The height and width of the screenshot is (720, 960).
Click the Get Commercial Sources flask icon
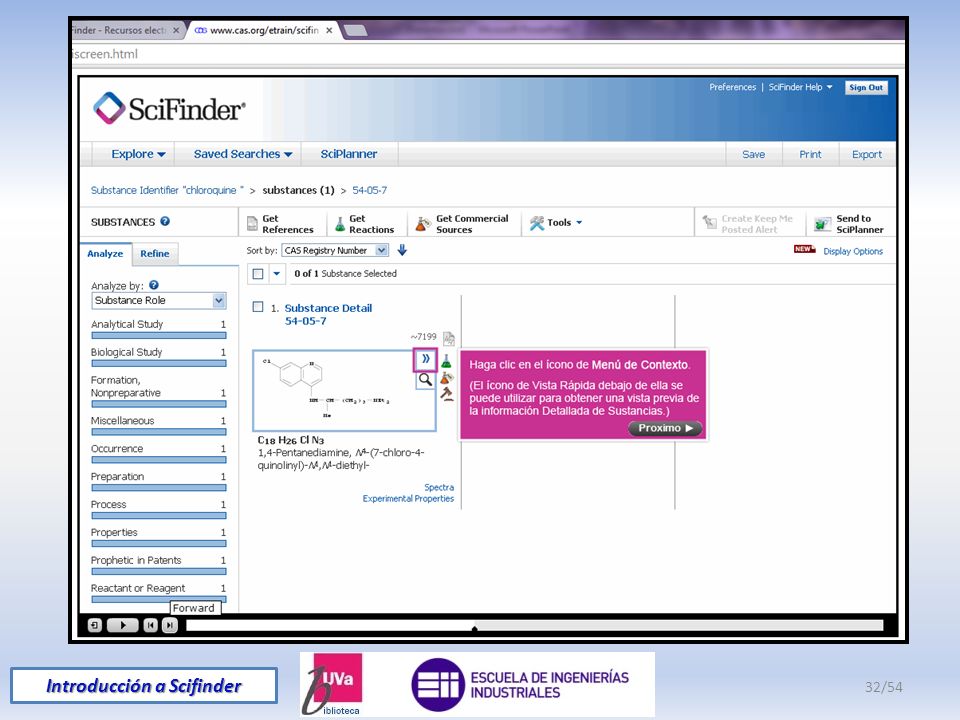(x=422, y=224)
